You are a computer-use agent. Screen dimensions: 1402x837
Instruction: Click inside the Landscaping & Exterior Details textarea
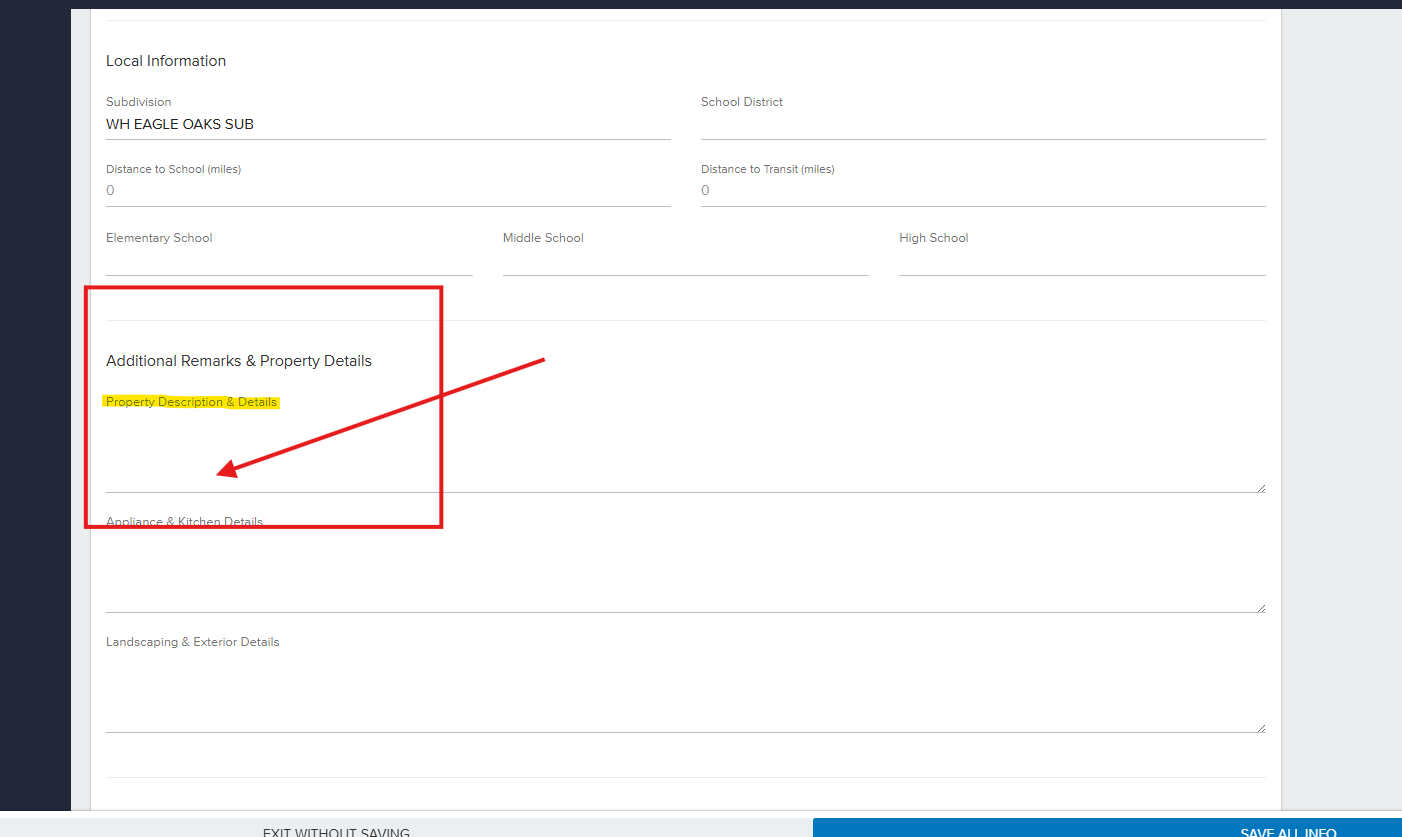click(685, 692)
